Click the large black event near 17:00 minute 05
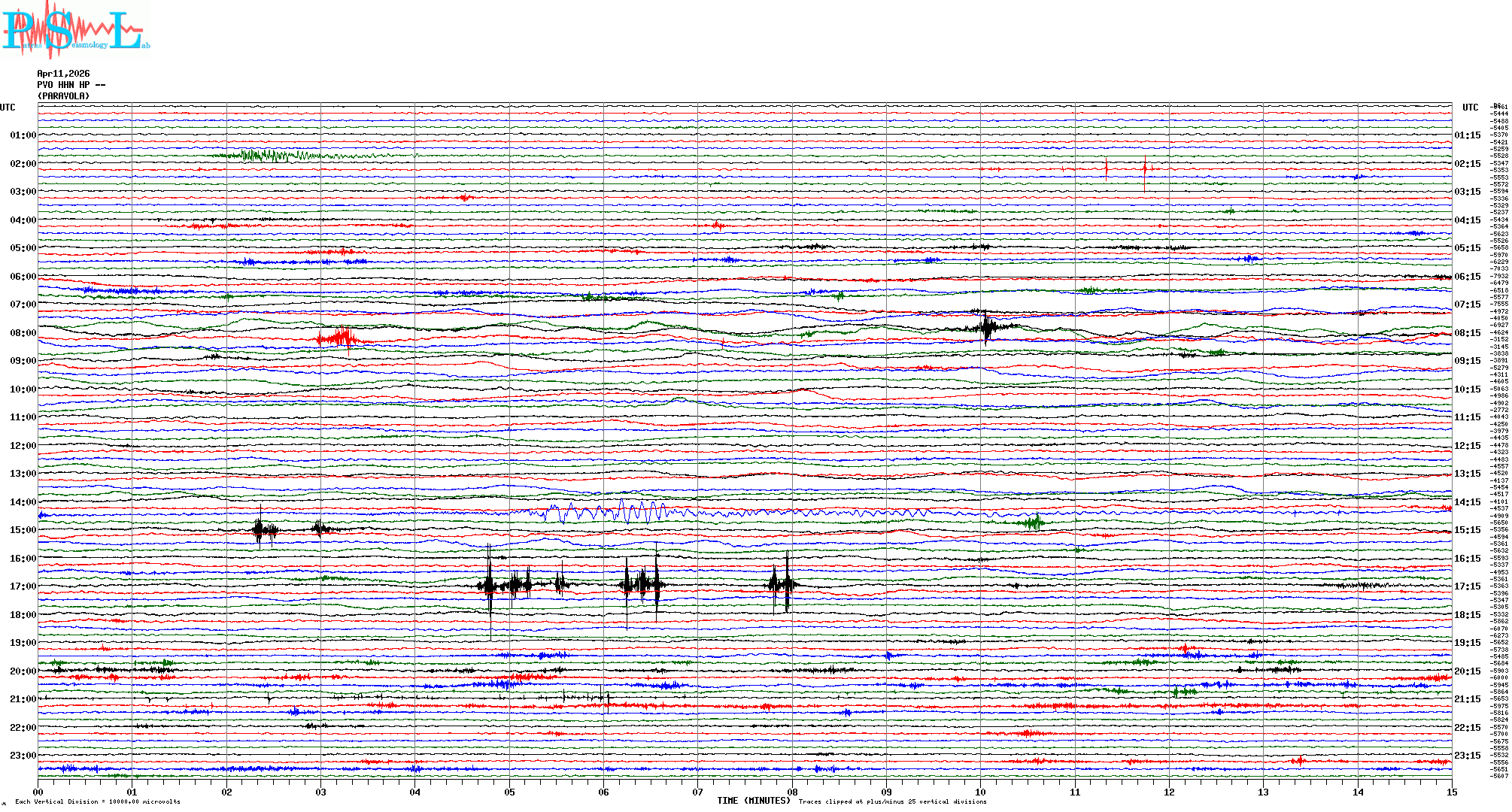 [490, 585]
